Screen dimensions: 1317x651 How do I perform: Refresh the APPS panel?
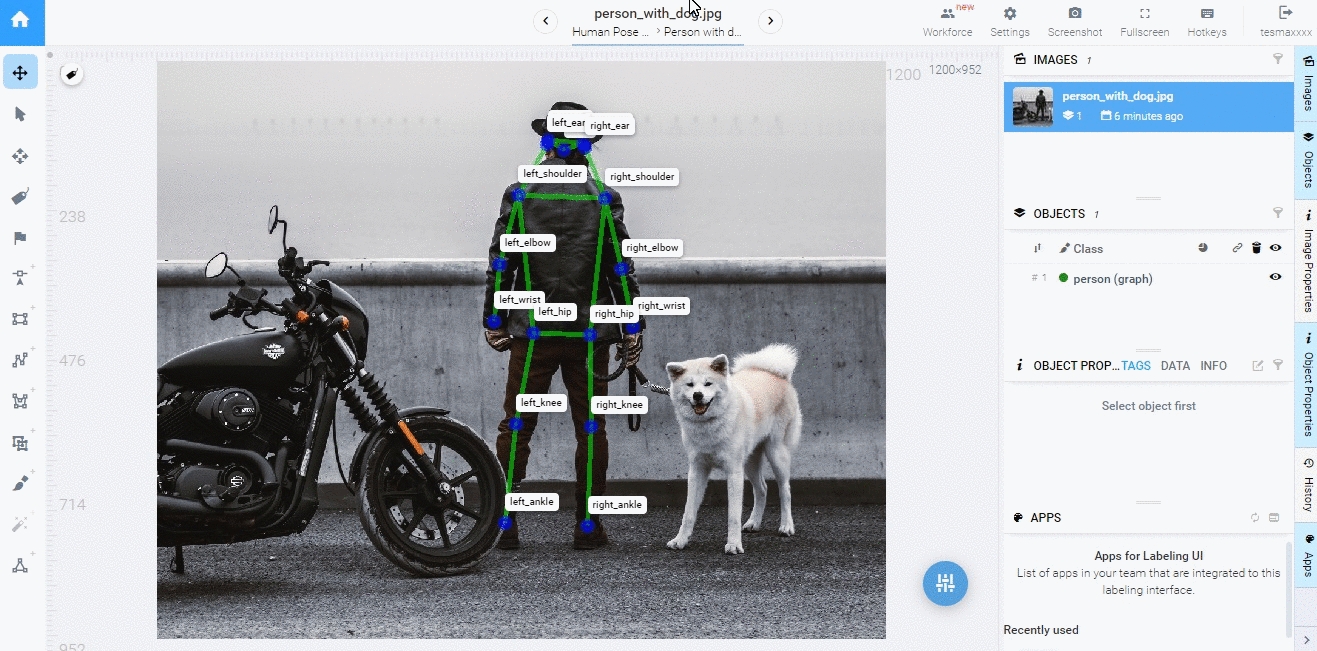click(1255, 517)
